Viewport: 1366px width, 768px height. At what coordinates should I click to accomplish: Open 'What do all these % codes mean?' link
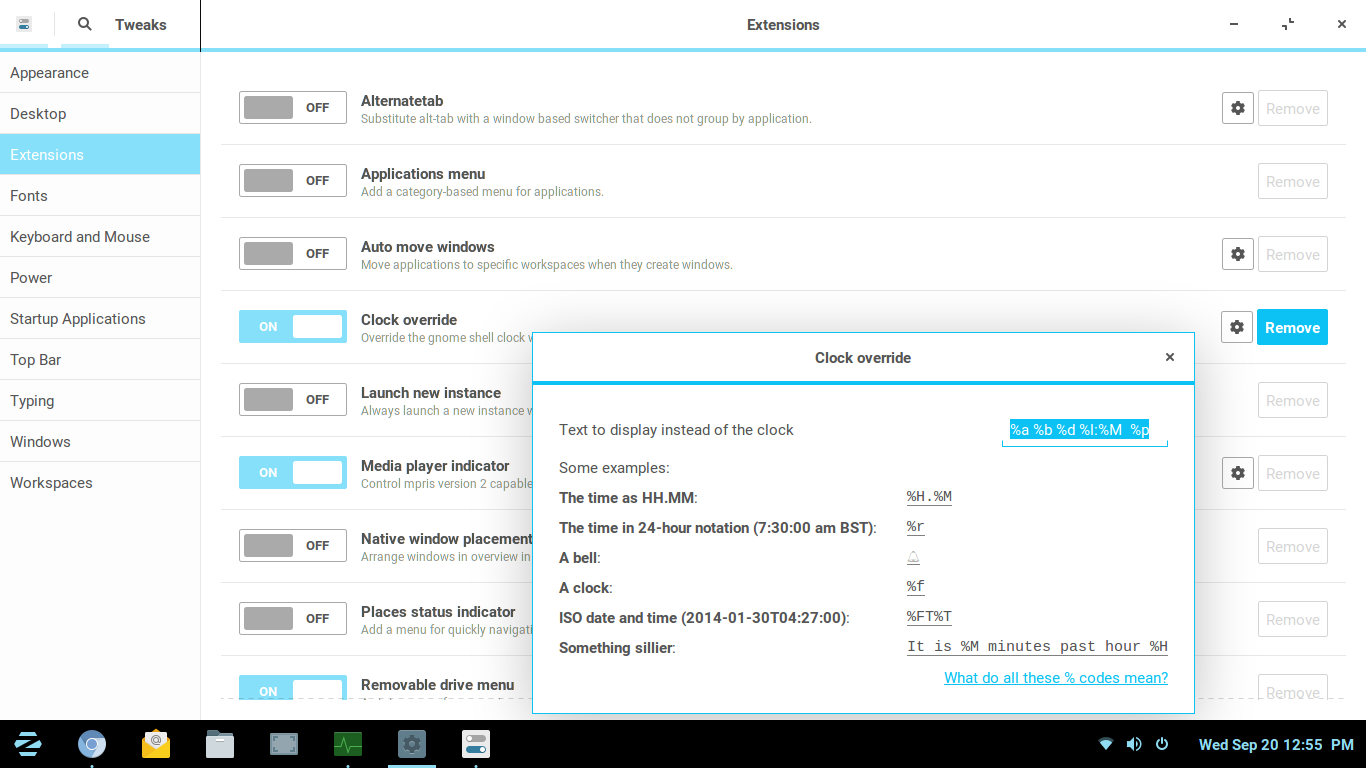point(1055,678)
